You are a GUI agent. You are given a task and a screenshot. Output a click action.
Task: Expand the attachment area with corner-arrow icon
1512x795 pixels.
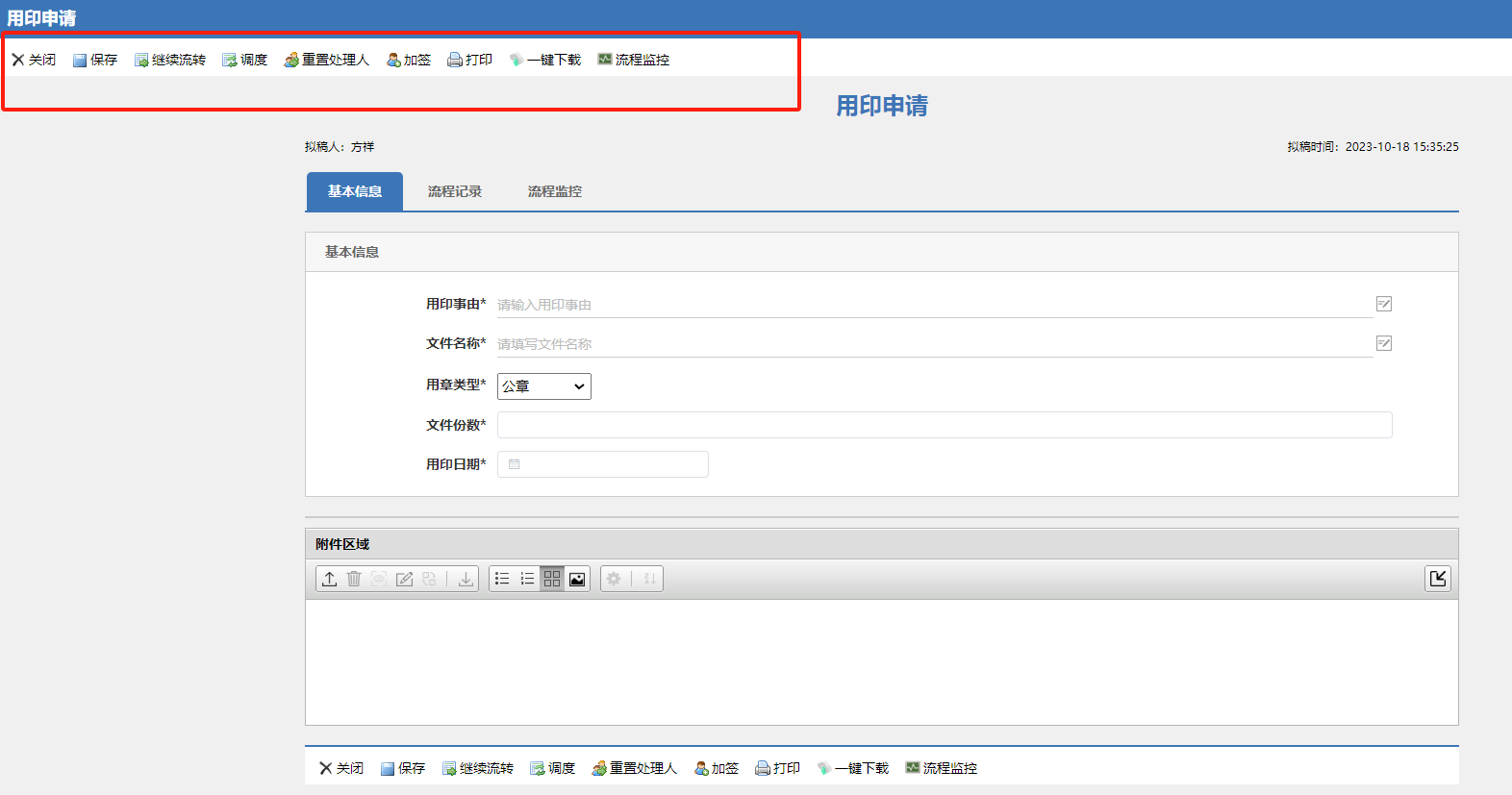click(1437, 578)
